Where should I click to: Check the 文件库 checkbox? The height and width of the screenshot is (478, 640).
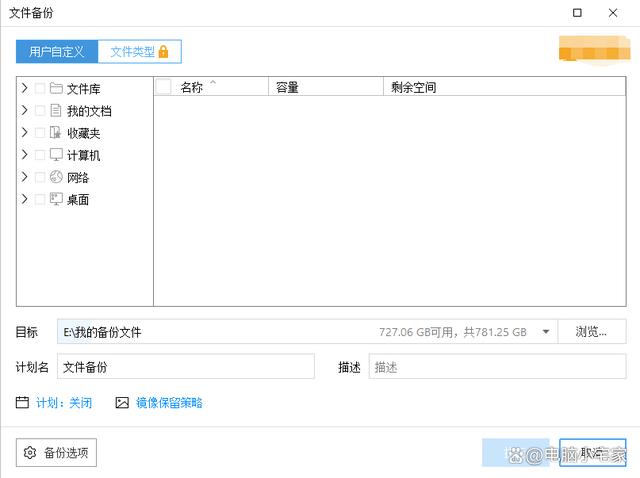click(40, 88)
